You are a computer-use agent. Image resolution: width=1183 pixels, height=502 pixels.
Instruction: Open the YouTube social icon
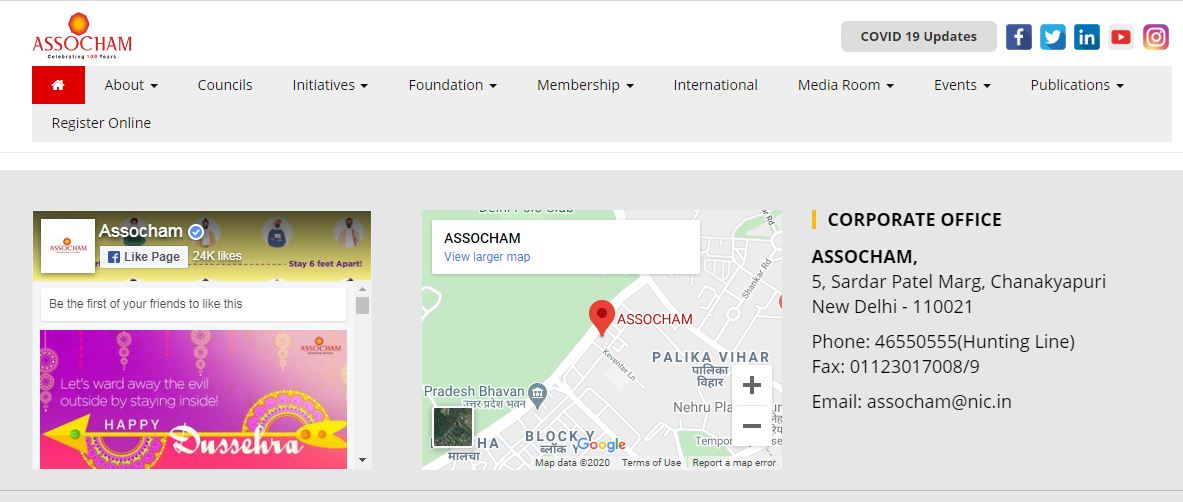click(x=1121, y=37)
